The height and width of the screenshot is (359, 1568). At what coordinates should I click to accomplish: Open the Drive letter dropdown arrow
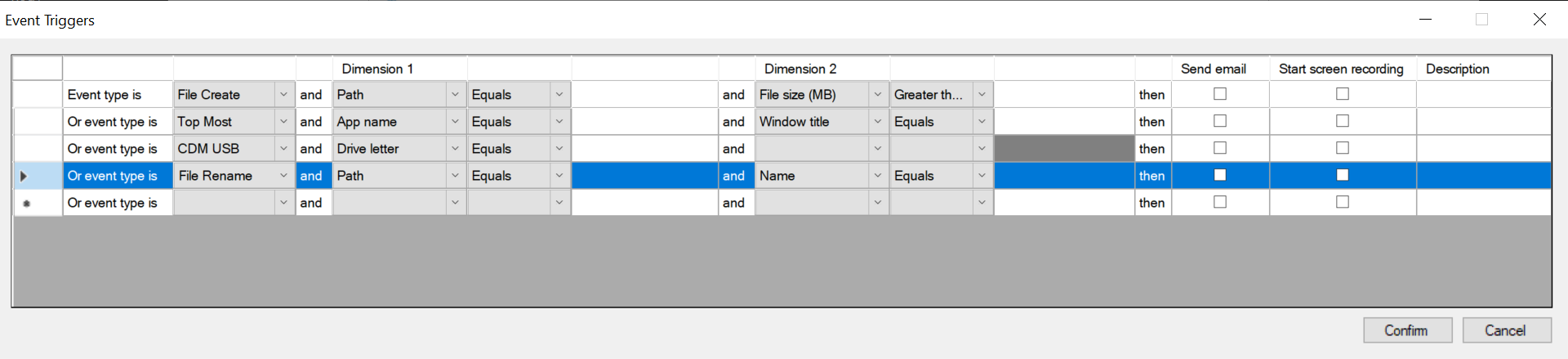(x=455, y=149)
